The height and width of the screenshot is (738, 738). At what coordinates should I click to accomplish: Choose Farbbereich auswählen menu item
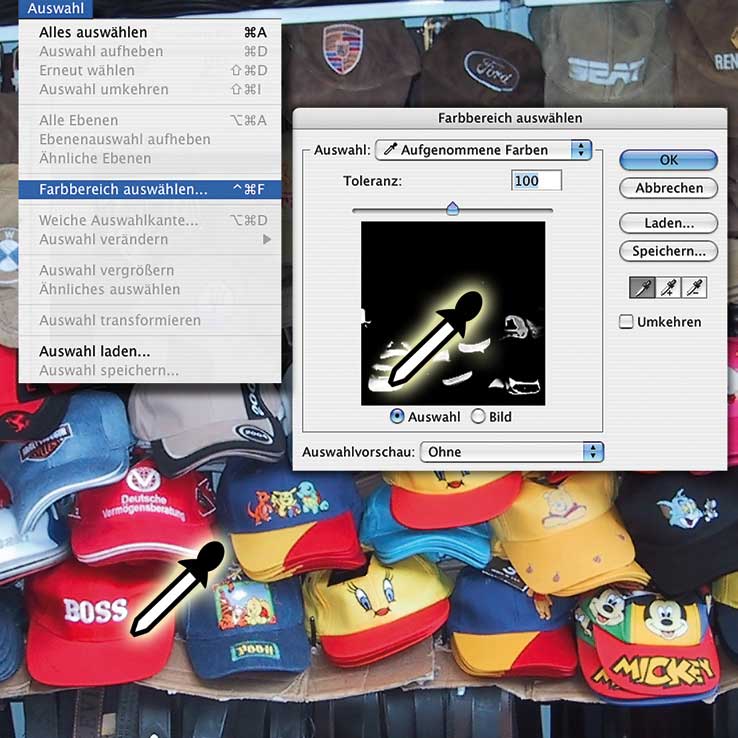click(150, 189)
